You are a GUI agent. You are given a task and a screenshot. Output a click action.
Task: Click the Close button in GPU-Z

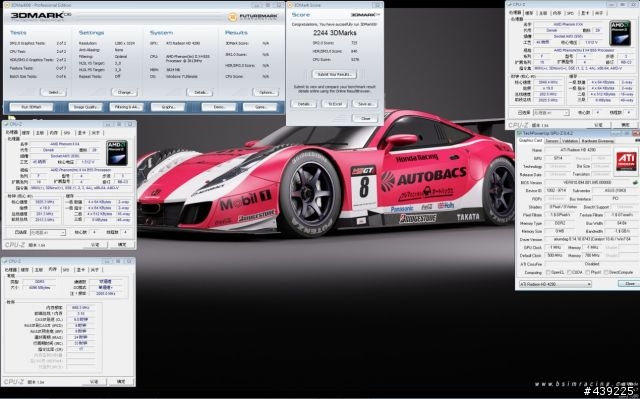629,284
